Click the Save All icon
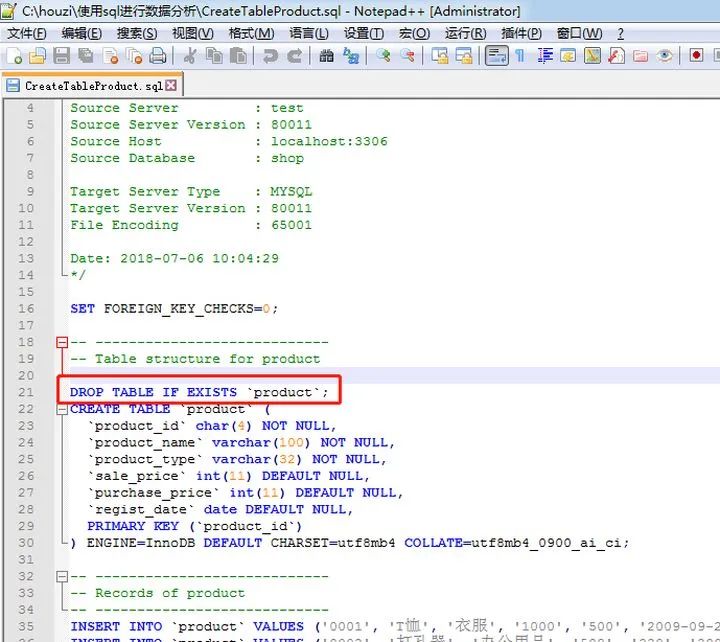 [x=85, y=56]
